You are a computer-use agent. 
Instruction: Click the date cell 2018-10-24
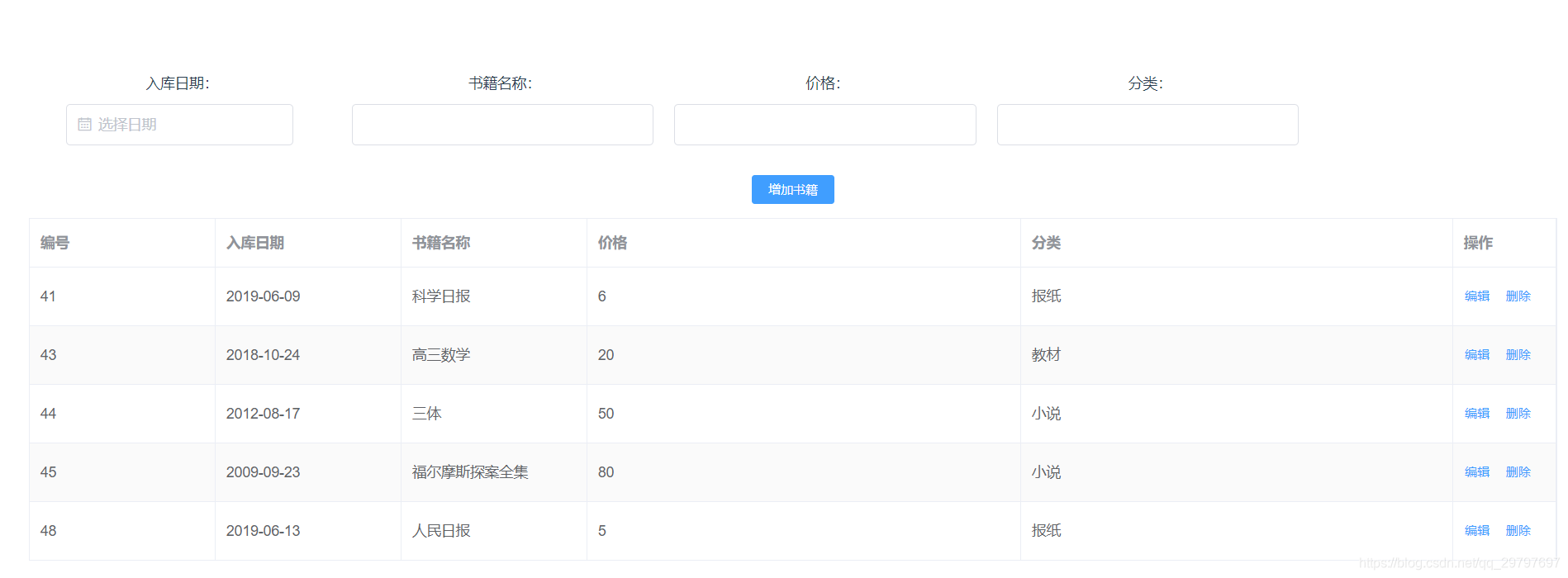308,355
